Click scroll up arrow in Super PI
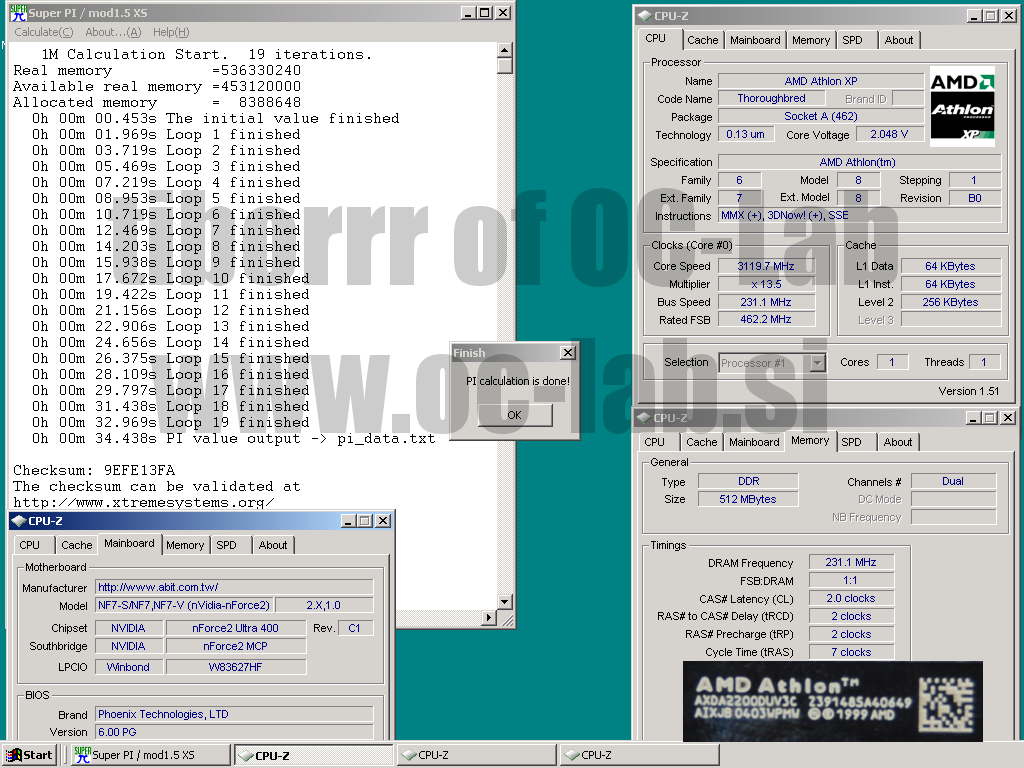1024x768 pixels. (505, 50)
